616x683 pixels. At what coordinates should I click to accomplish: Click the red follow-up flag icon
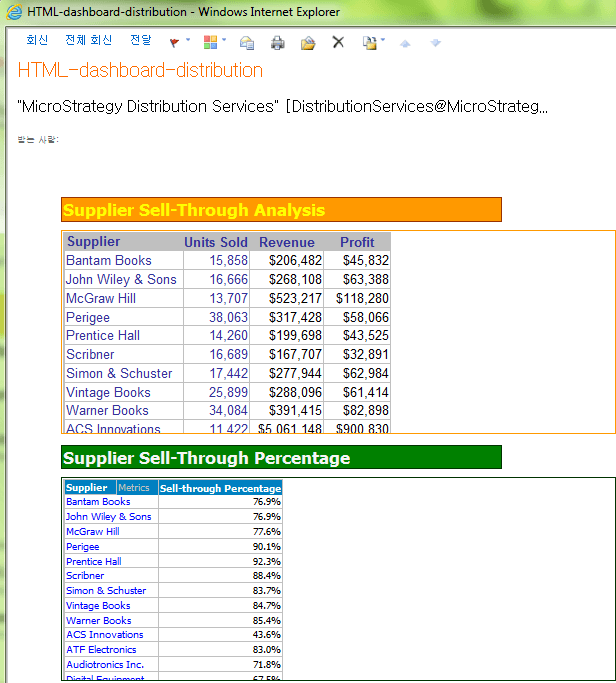coord(174,43)
